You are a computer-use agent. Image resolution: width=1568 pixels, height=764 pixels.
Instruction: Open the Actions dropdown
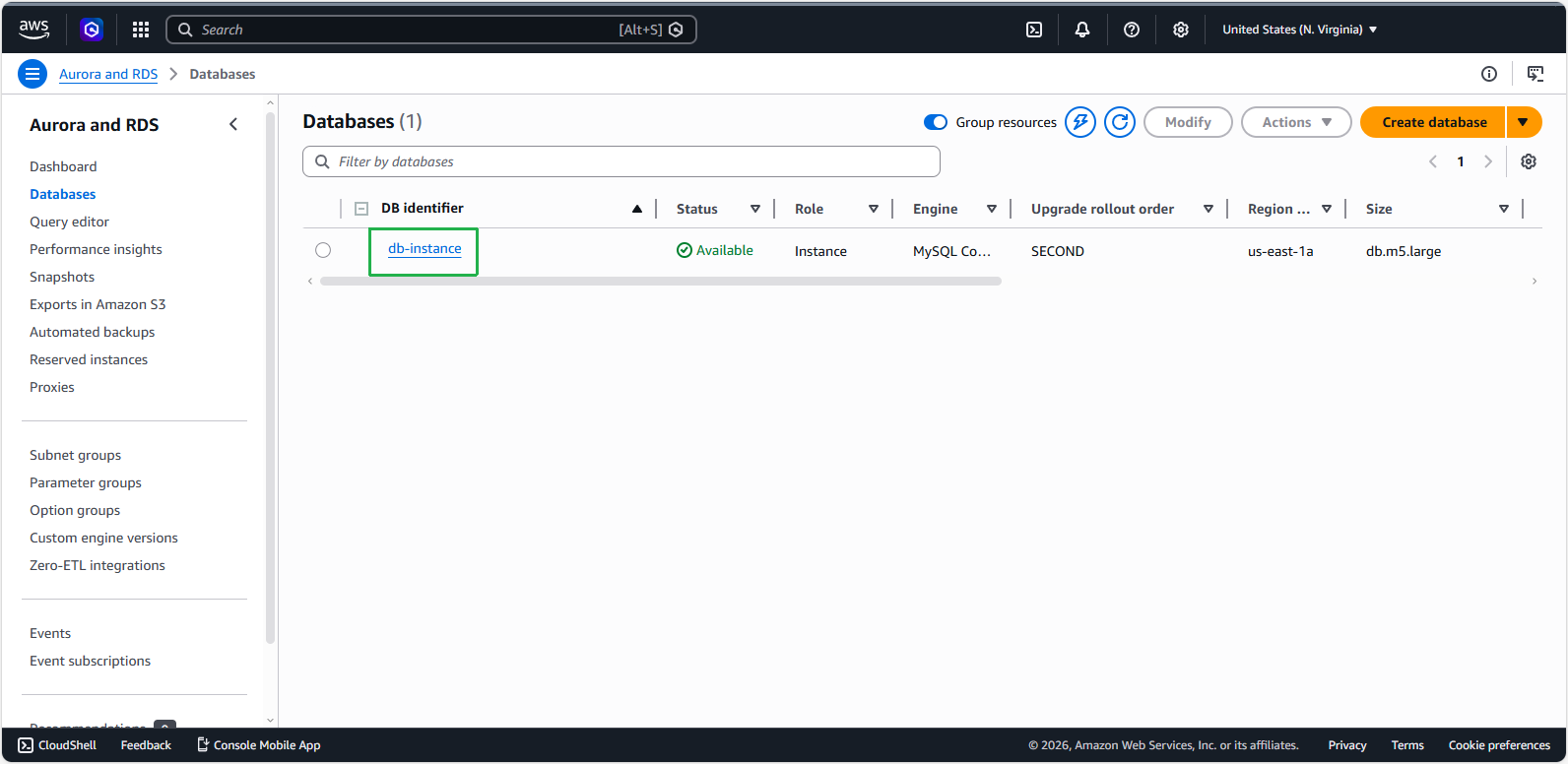(x=1296, y=122)
